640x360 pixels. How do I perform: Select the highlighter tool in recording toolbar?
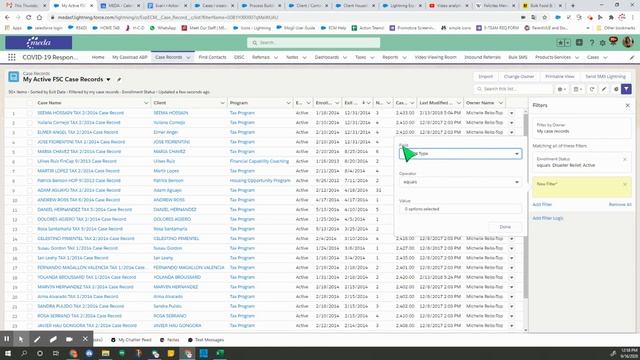(53, 339)
